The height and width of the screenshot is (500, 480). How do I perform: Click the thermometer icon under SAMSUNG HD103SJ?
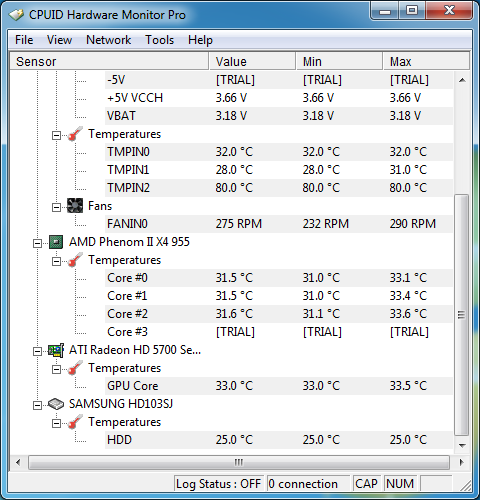[75, 422]
